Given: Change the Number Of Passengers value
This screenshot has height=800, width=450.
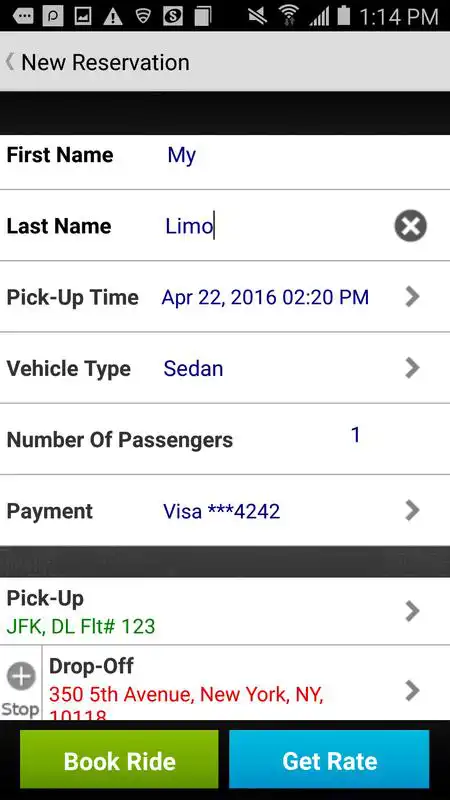Looking at the screenshot, I should point(356,435).
